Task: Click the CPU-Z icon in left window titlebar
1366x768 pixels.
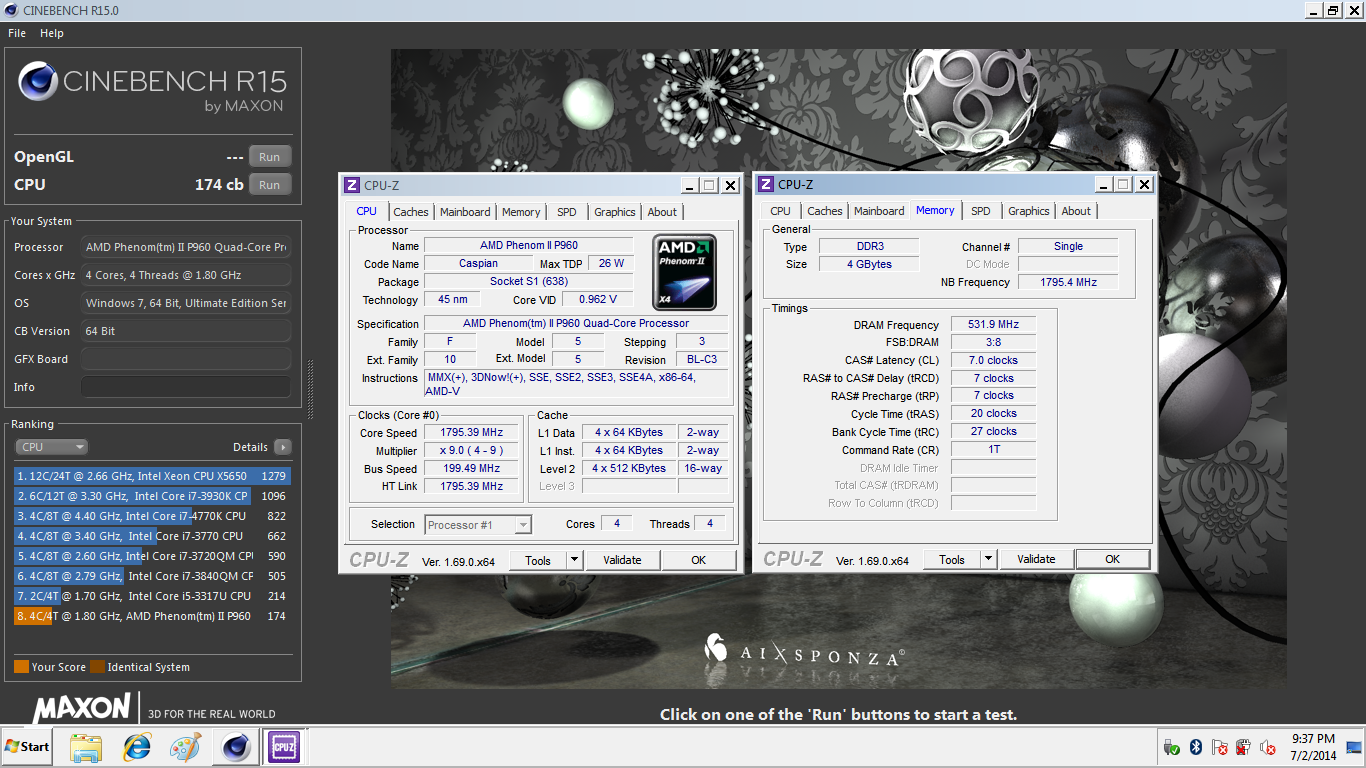Action: coord(351,185)
